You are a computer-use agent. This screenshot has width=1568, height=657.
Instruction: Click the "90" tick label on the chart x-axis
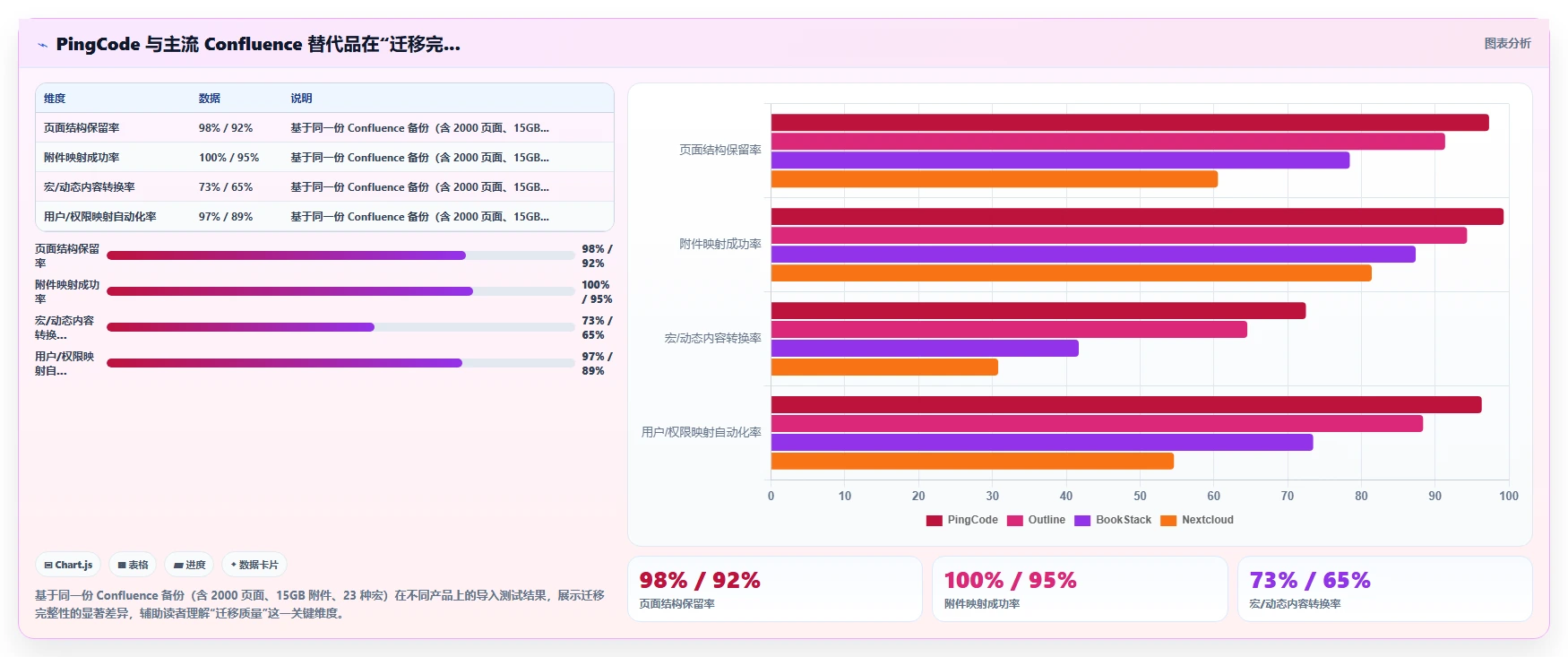[x=1434, y=497]
